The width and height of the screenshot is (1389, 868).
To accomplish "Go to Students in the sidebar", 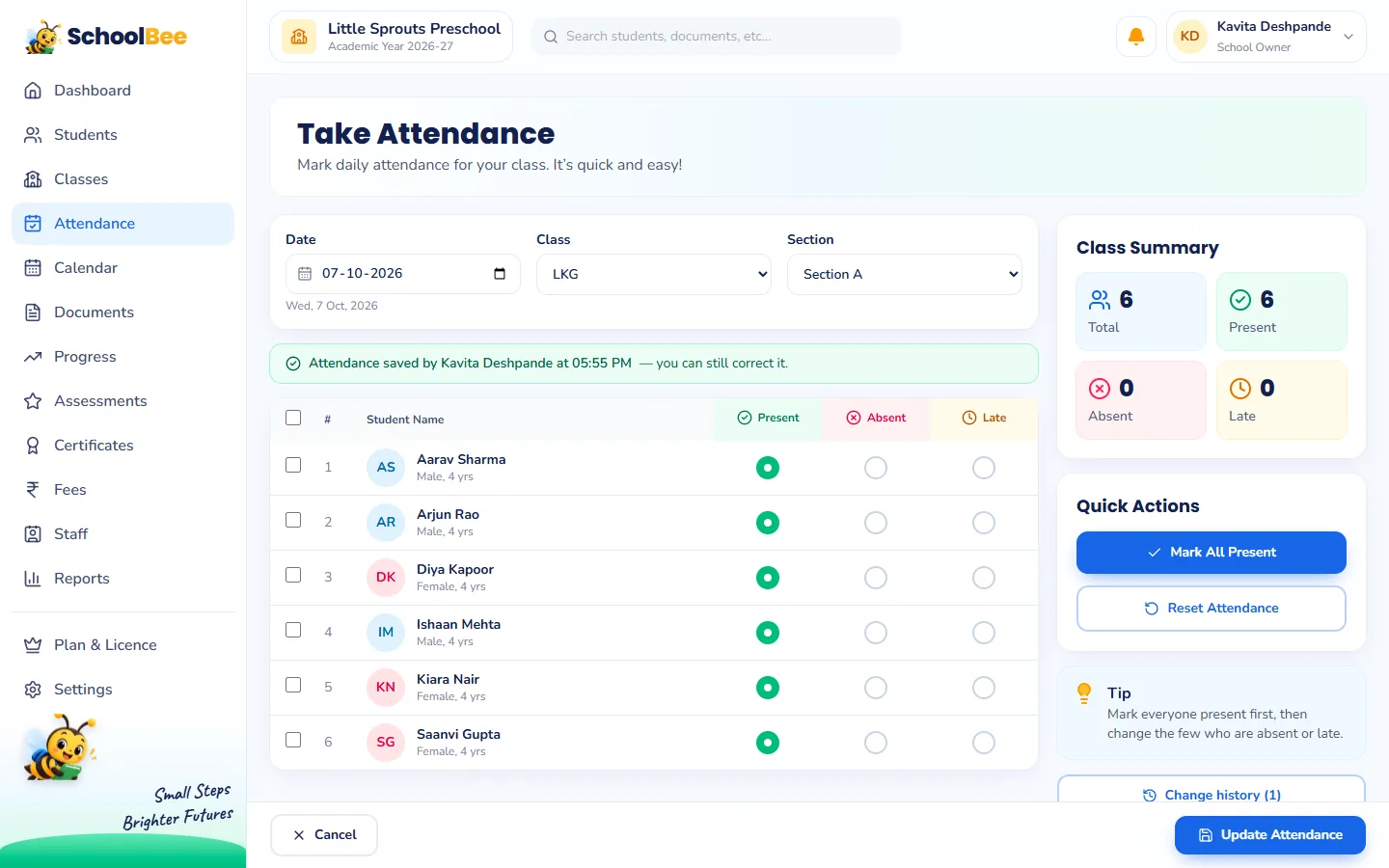I will tap(123, 135).
